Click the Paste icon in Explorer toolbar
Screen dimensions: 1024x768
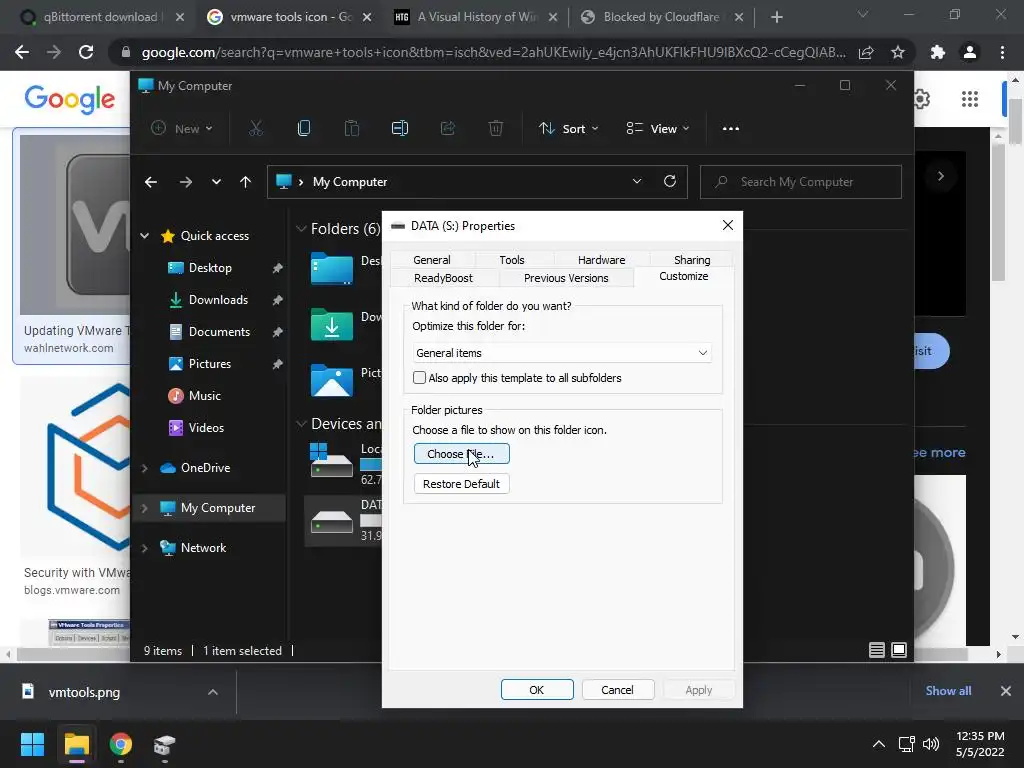352,129
